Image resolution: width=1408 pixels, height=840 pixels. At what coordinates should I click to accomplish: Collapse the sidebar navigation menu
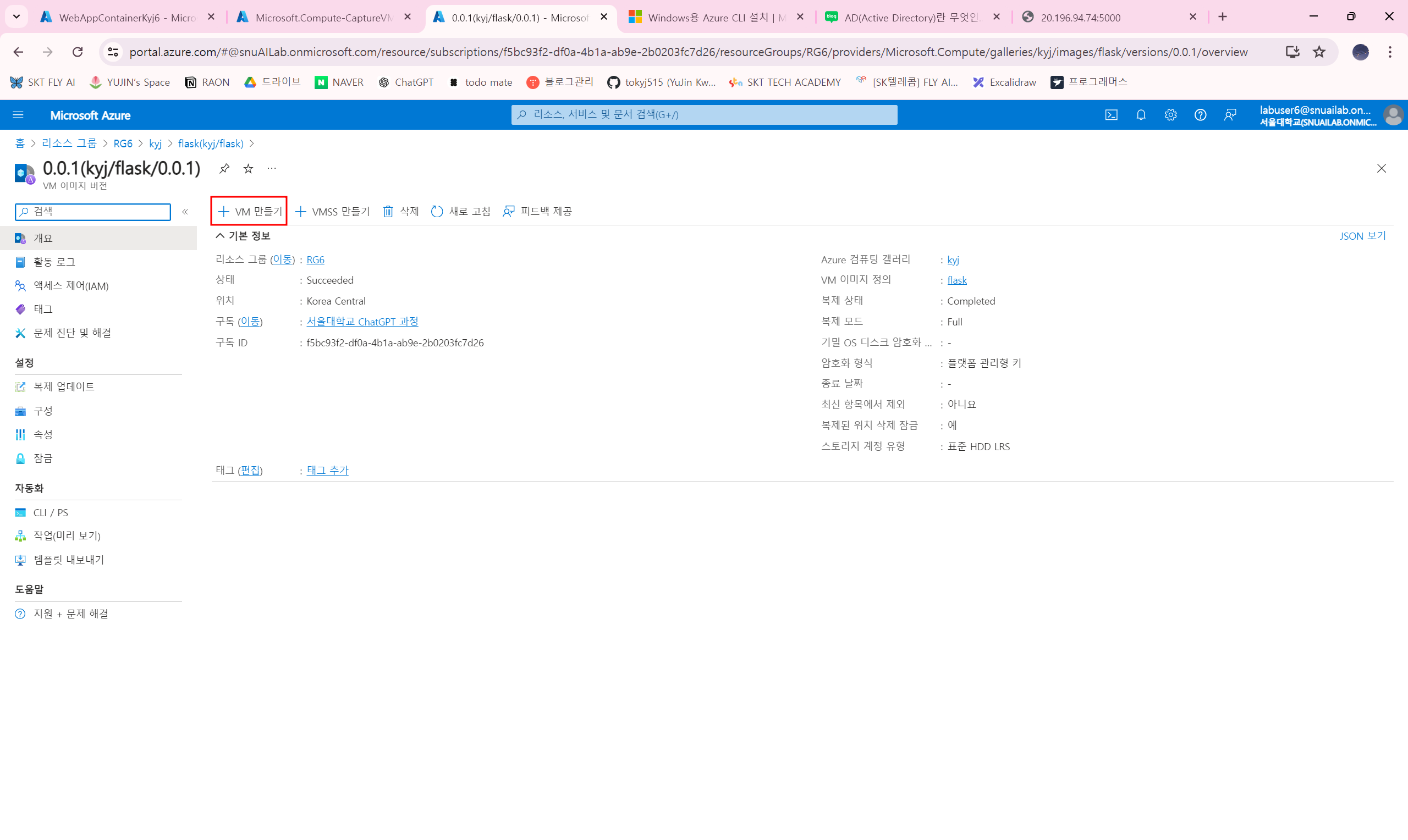[185, 212]
